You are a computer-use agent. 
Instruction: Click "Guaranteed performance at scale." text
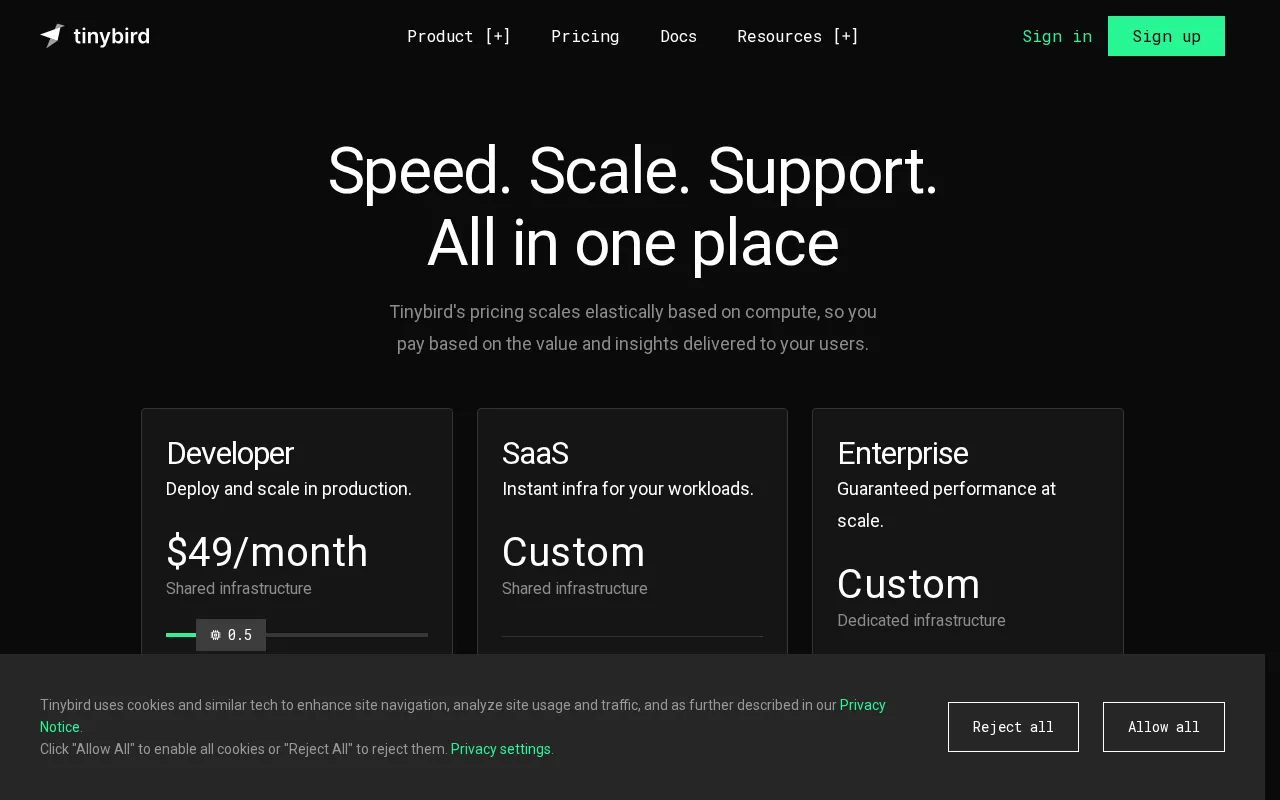point(947,505)
